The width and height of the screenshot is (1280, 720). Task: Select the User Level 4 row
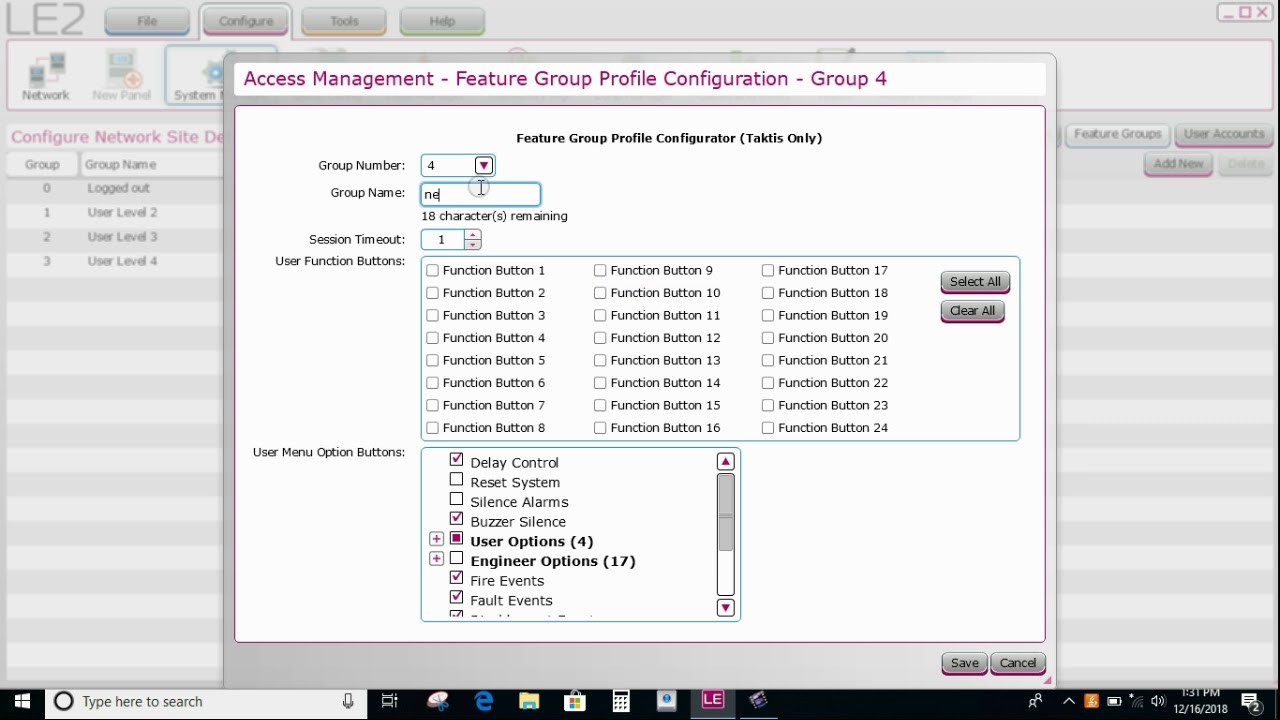click(x=115, y=261)
